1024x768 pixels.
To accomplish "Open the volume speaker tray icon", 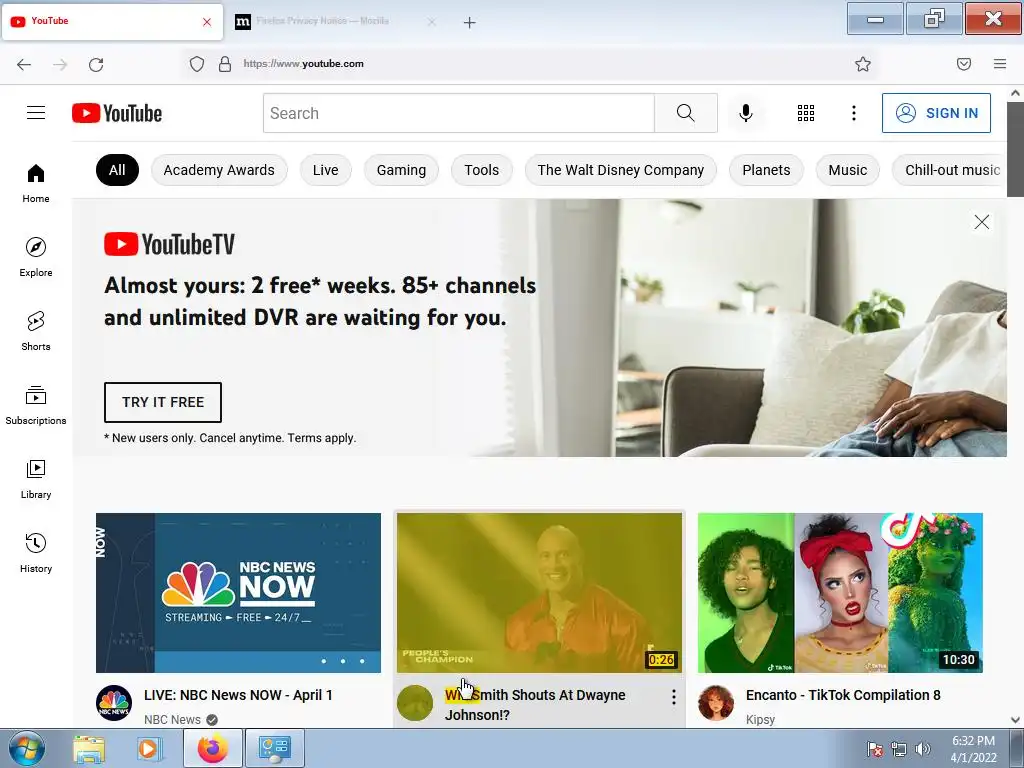I will coord(923,749).
